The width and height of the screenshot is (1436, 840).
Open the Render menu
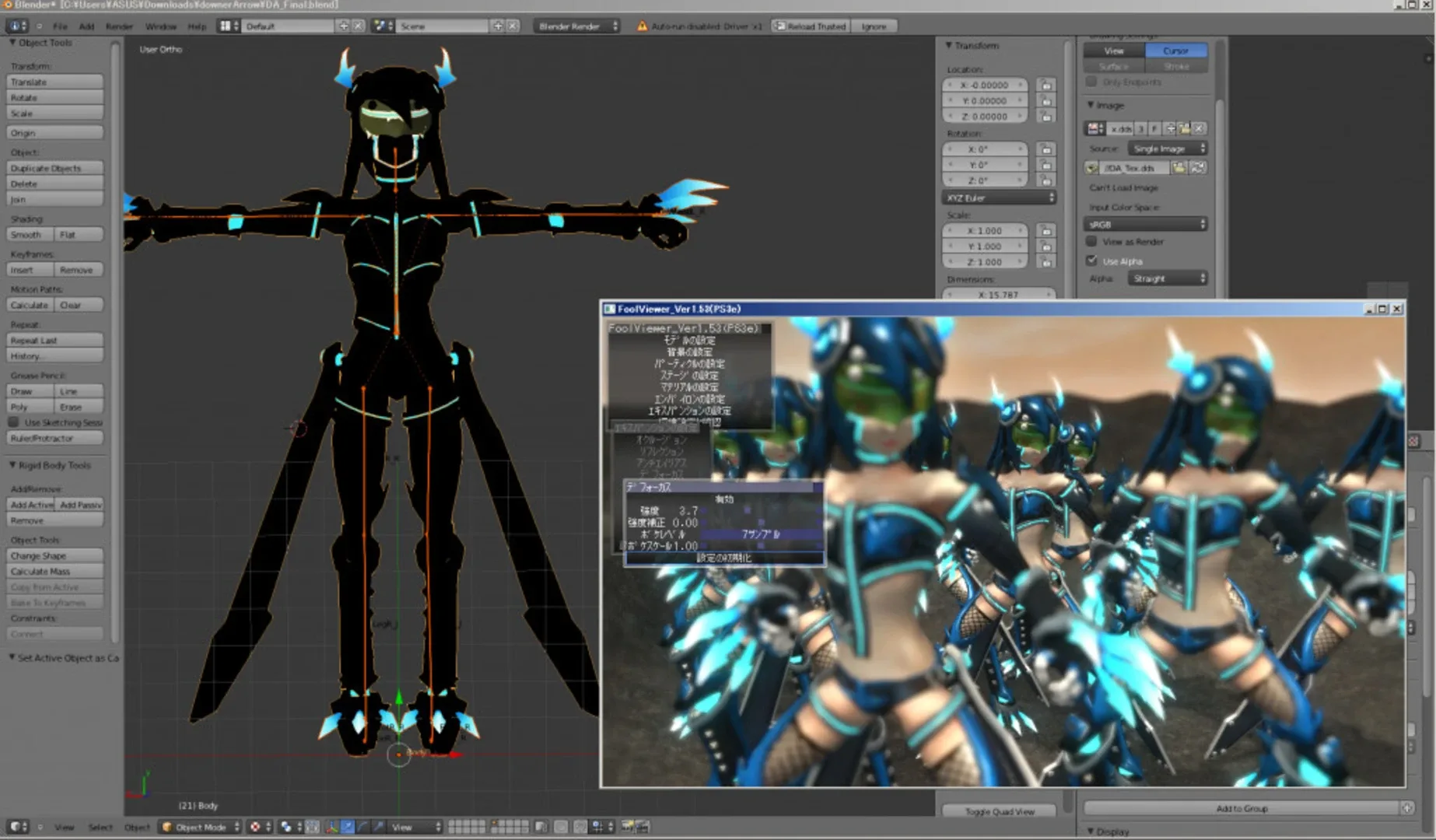click(x=120, y=26)
